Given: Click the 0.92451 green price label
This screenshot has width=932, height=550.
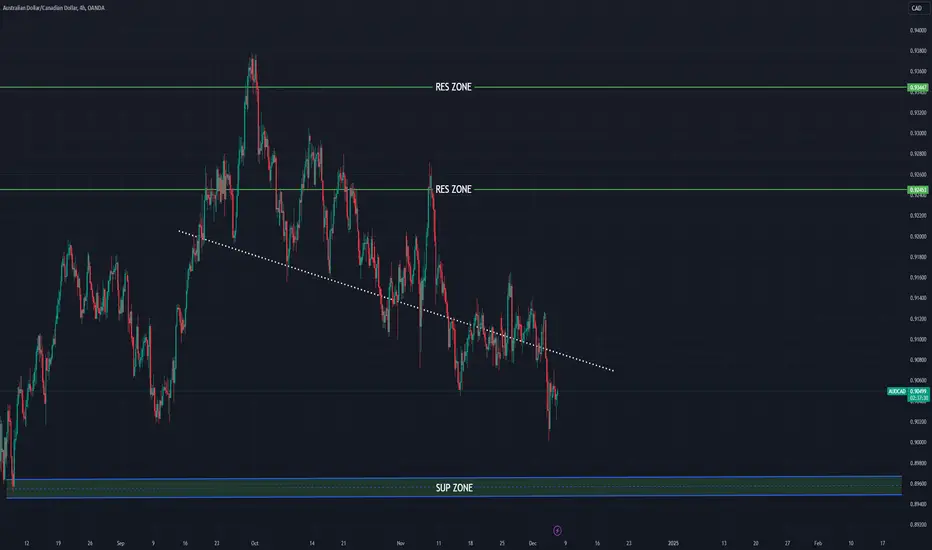Looking at the screenshot, I should click(x=918, y=190).
